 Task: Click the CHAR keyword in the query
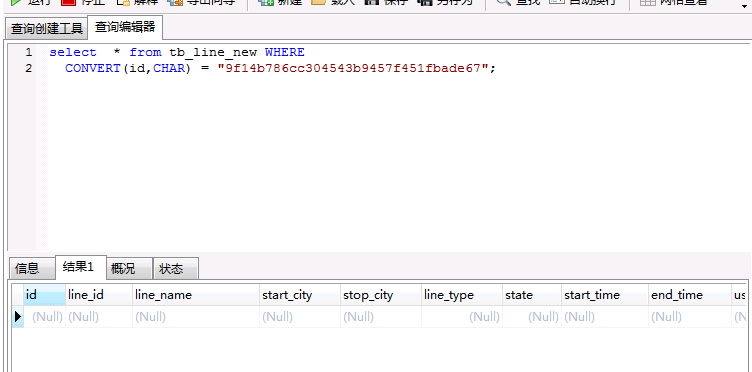click(169, 68)
